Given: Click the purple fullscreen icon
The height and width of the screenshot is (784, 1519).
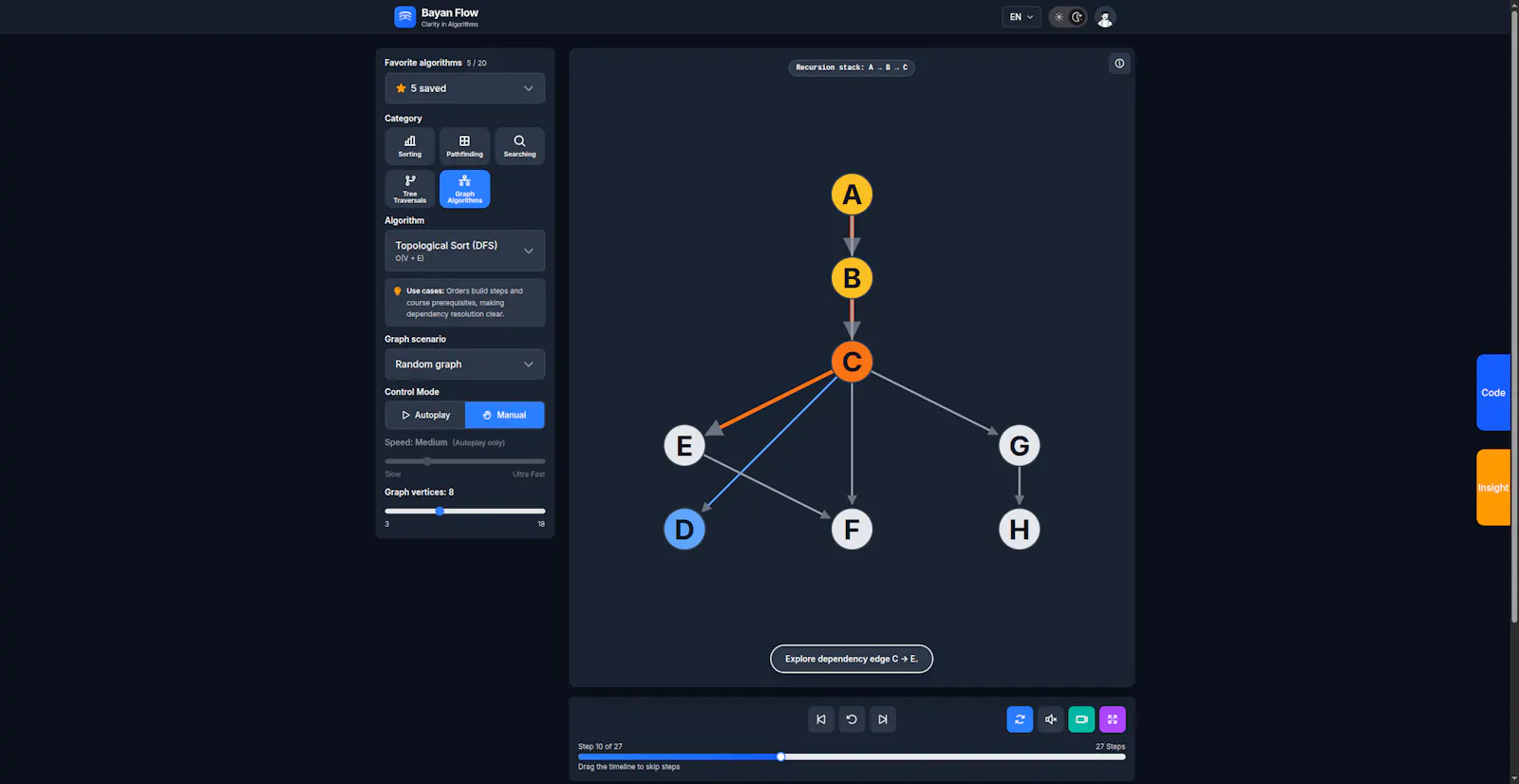Looking at the screenshot, I should pyautogui.click(x=1113, y=719).
